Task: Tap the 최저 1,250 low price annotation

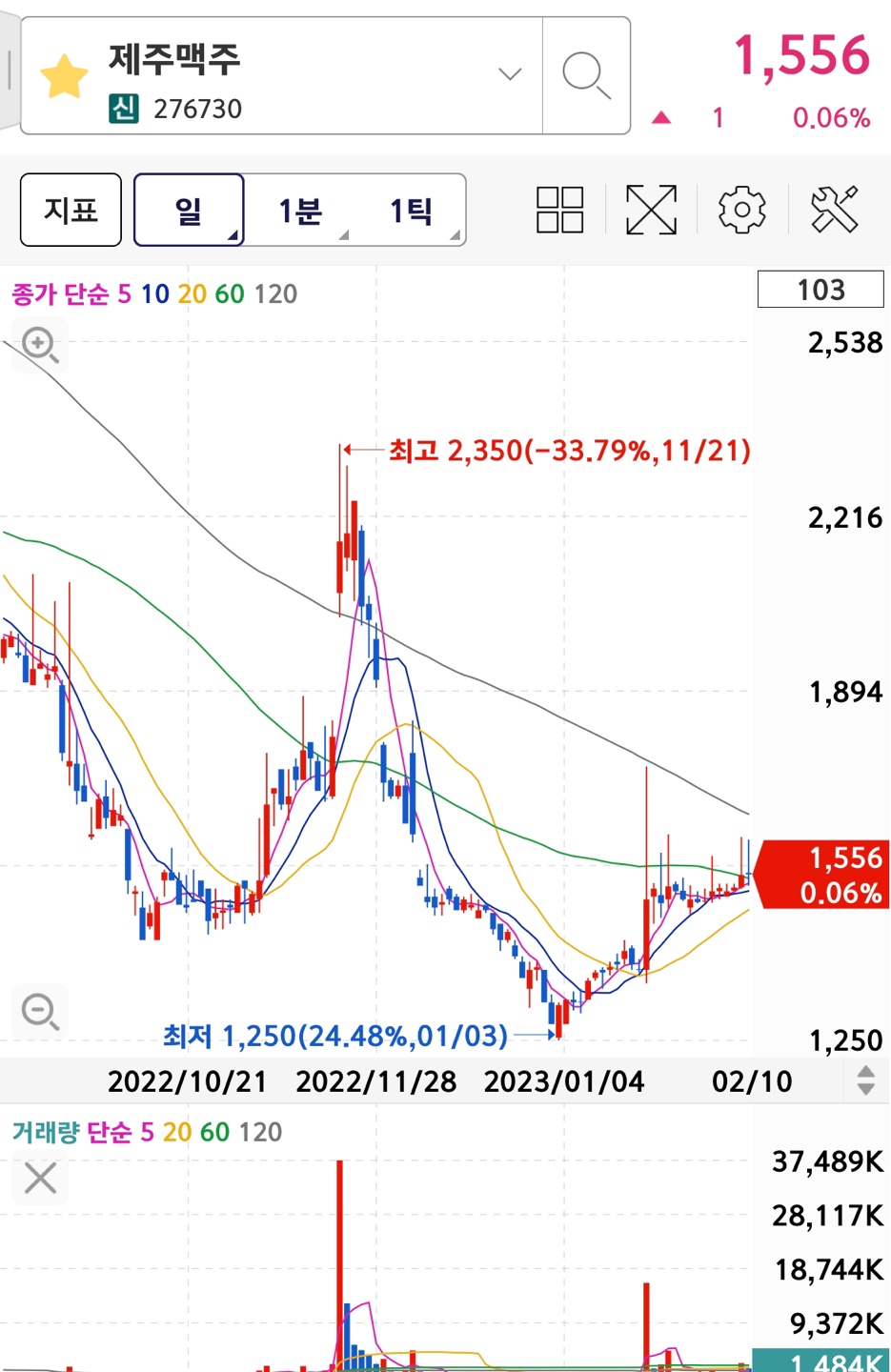Action: [335, 1036]
